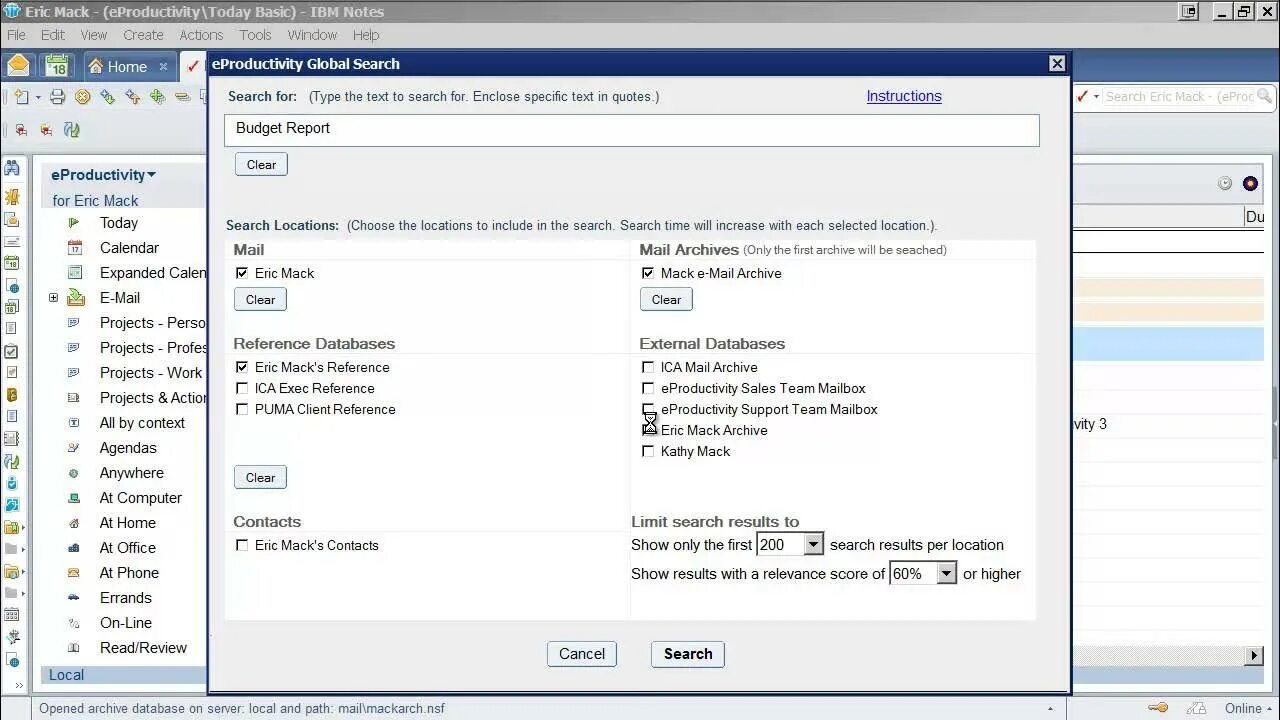This screenshot has width=1280, height=720.
Task: Click the calendar icon beside Calendar entry
Action: pos(74,248)
